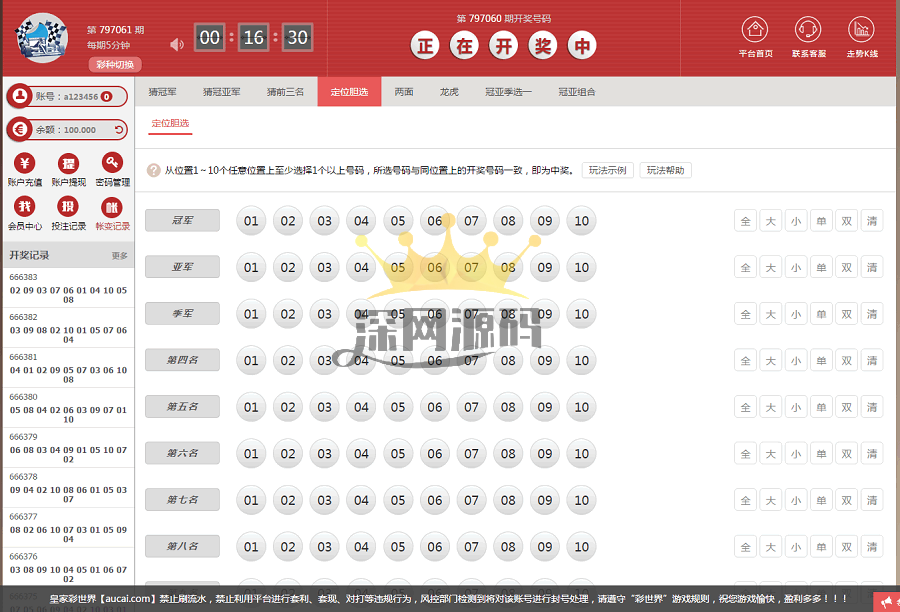This screenshot has height=612, width=900.
Task: Click the 联系客服 headset icon
Action: (808, 29)
